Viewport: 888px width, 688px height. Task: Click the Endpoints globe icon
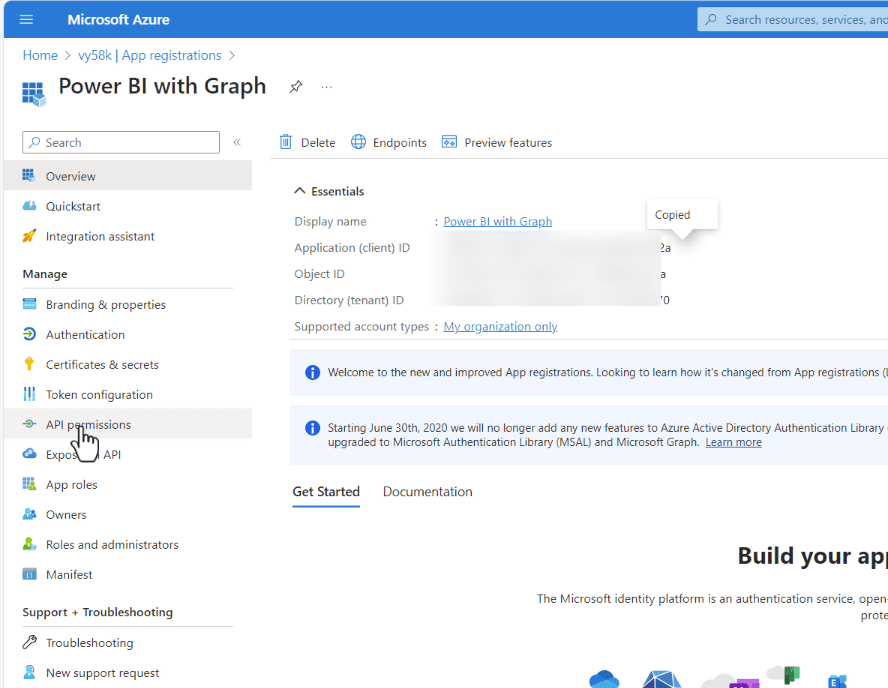(358, 142)
